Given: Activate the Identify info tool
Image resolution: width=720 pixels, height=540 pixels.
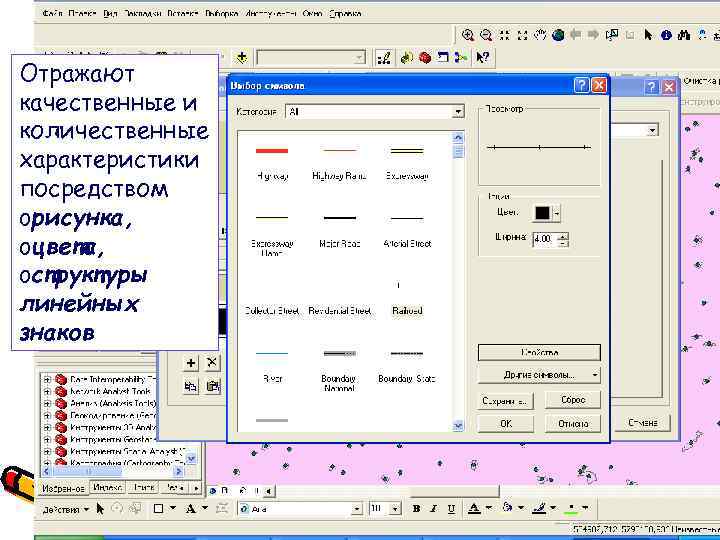Looking at the screenshot, I should [x=666, y=35].
